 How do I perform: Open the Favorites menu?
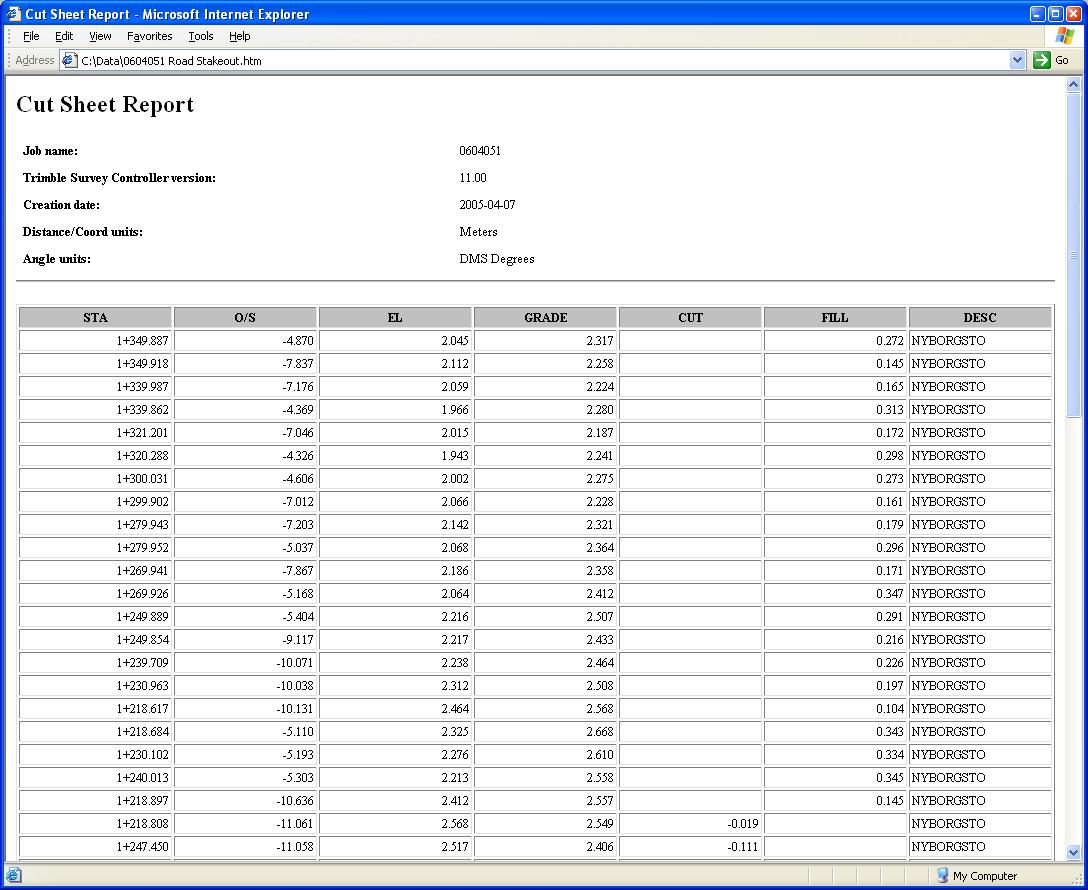[149, 36]
